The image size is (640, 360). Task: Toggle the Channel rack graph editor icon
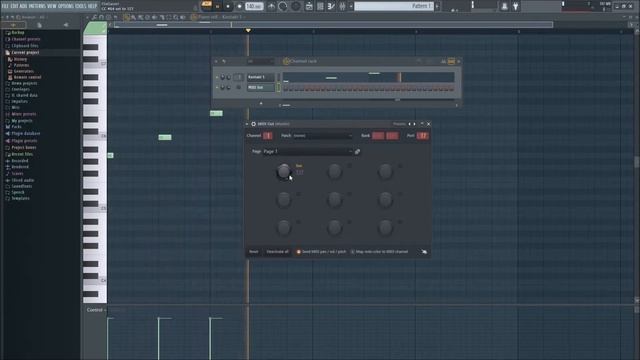pos(443,61)
